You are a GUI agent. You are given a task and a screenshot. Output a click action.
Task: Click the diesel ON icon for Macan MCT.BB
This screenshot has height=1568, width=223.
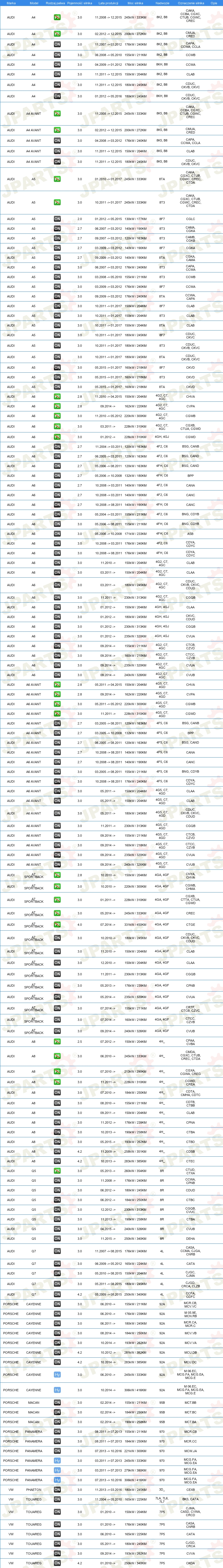(57, 1402)
